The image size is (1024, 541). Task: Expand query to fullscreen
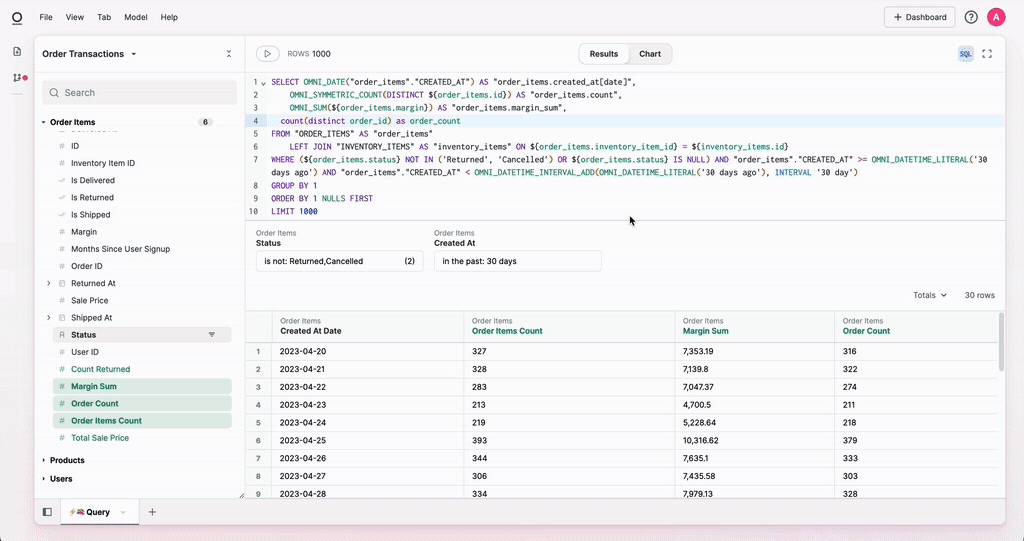(x=987, y=54)
